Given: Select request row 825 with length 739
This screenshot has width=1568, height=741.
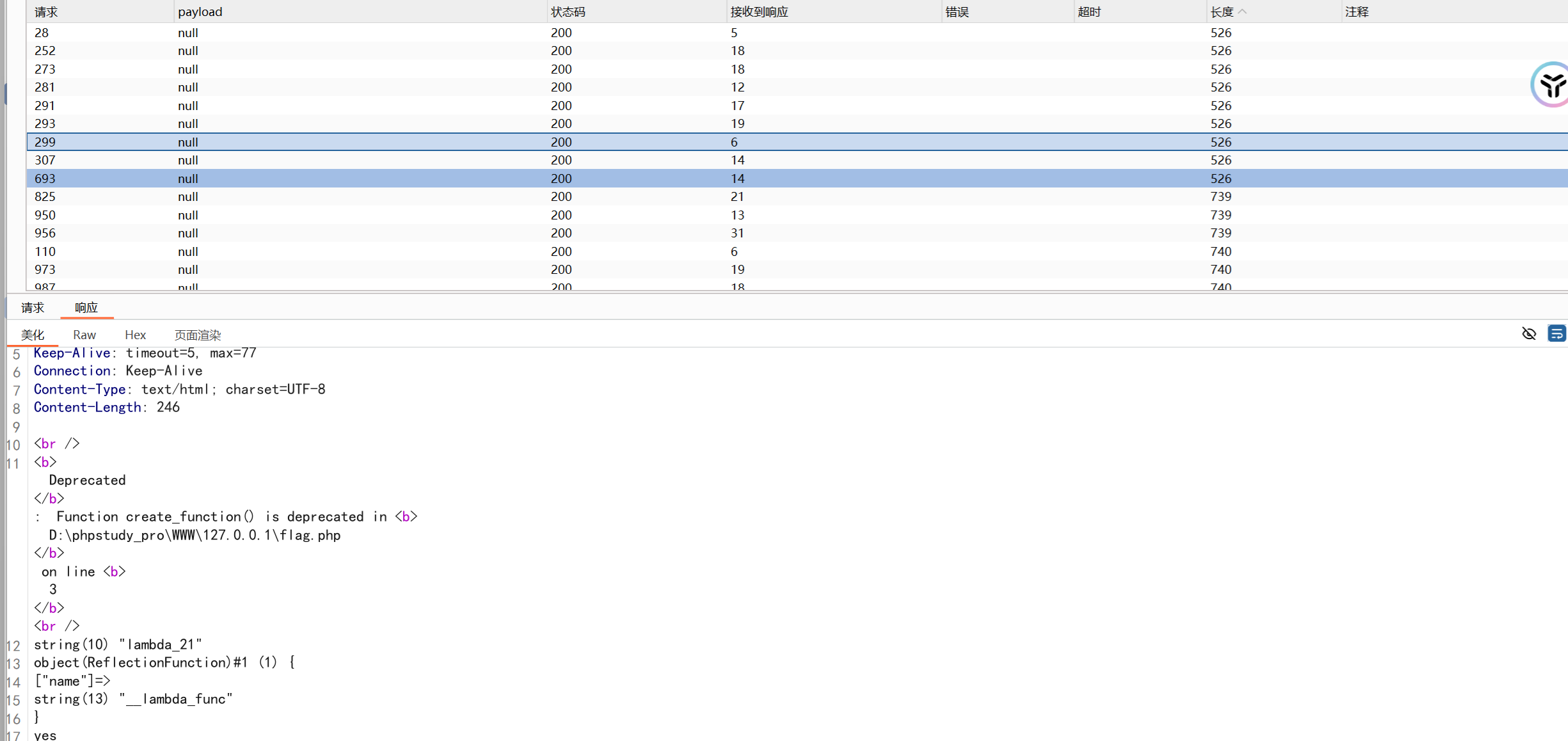Looking at the screenshot, I should 45,196.
